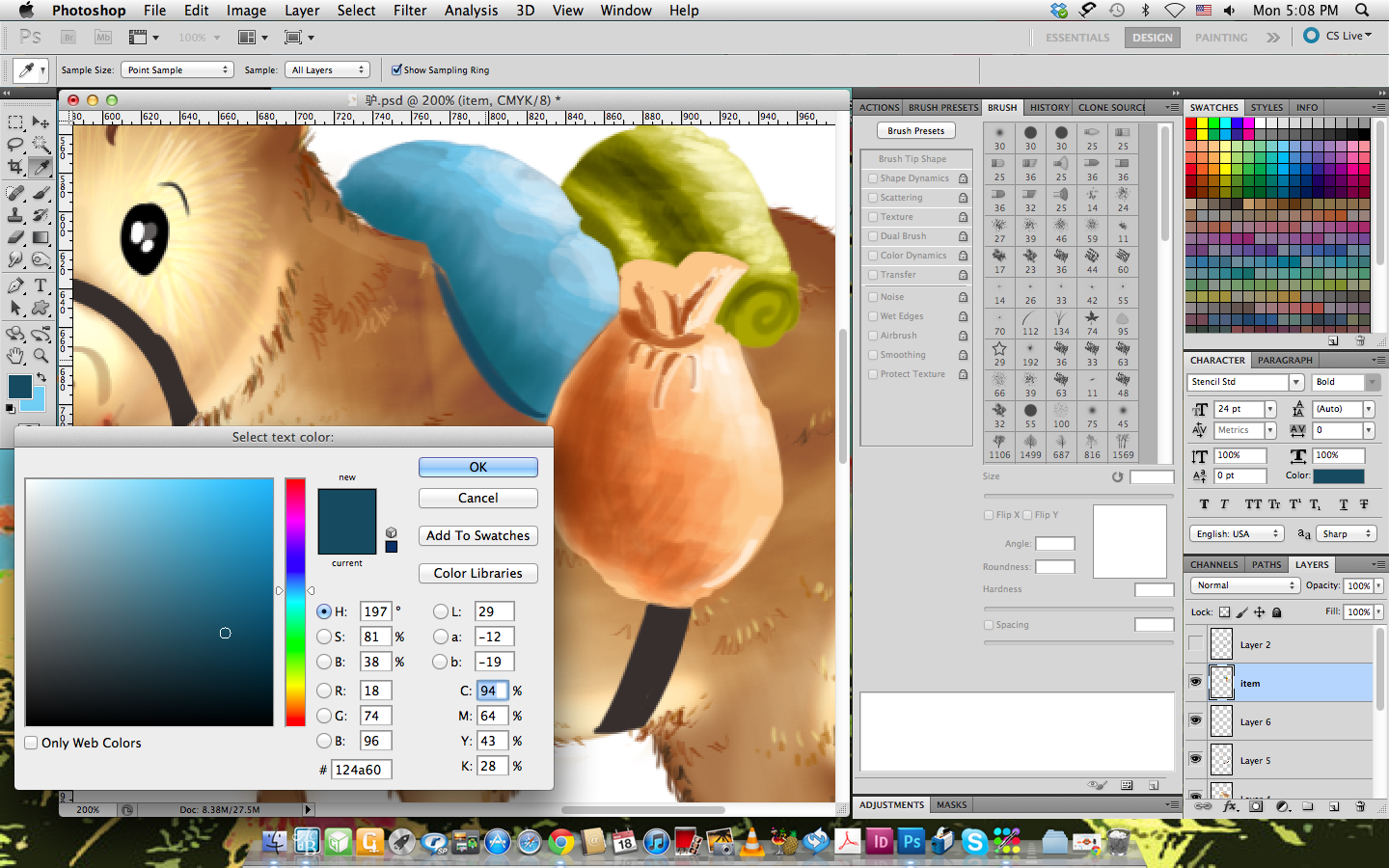1389x868 pixels.
Task: Click the Underline character style icon
Action: [x=1344, y=504]
